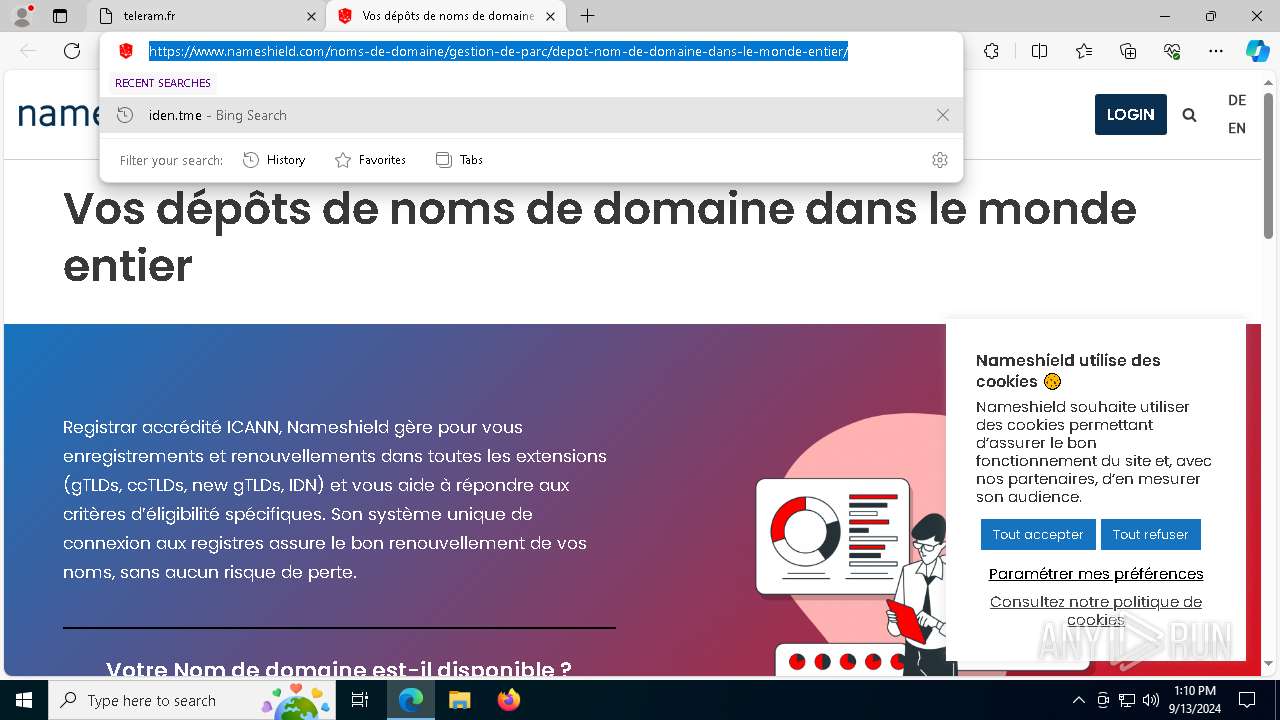Remove the iden.tme suggestion

coord(942,115)
